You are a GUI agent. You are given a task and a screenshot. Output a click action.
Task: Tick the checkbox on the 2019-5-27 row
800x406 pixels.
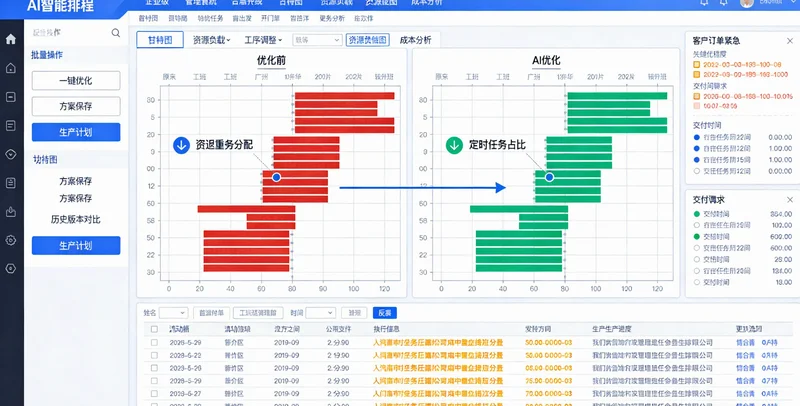[x=154, y=393]
